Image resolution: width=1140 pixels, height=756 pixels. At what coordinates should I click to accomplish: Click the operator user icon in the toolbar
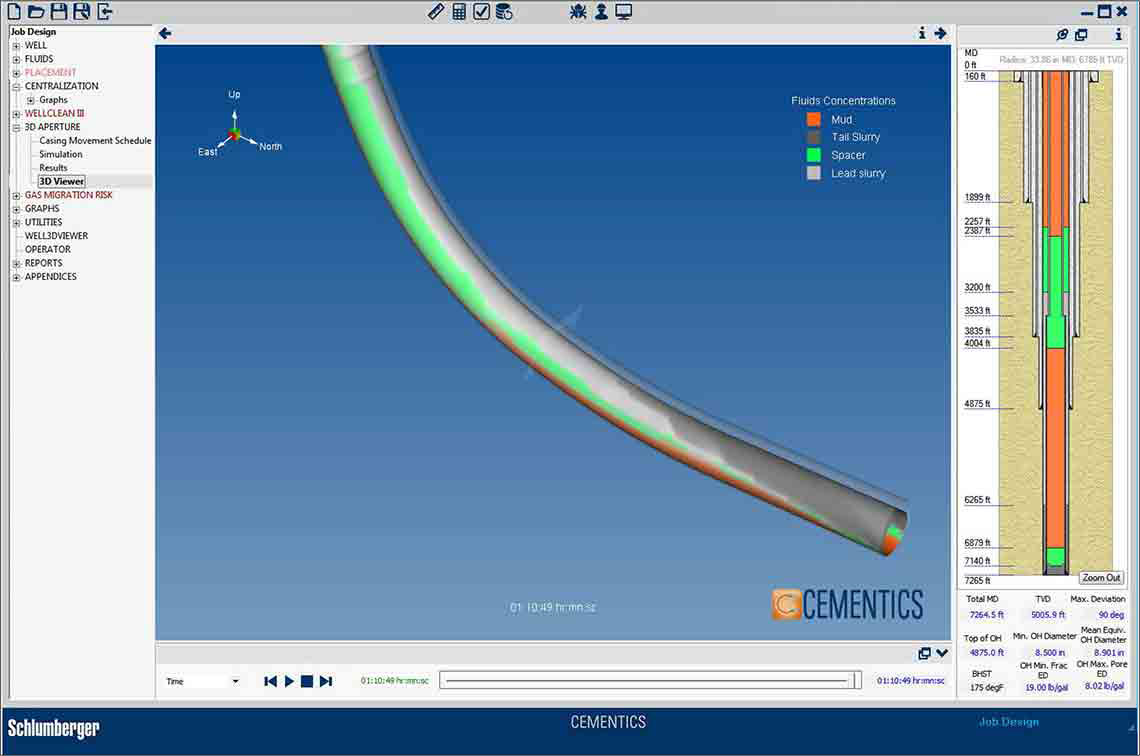point(599,11)
